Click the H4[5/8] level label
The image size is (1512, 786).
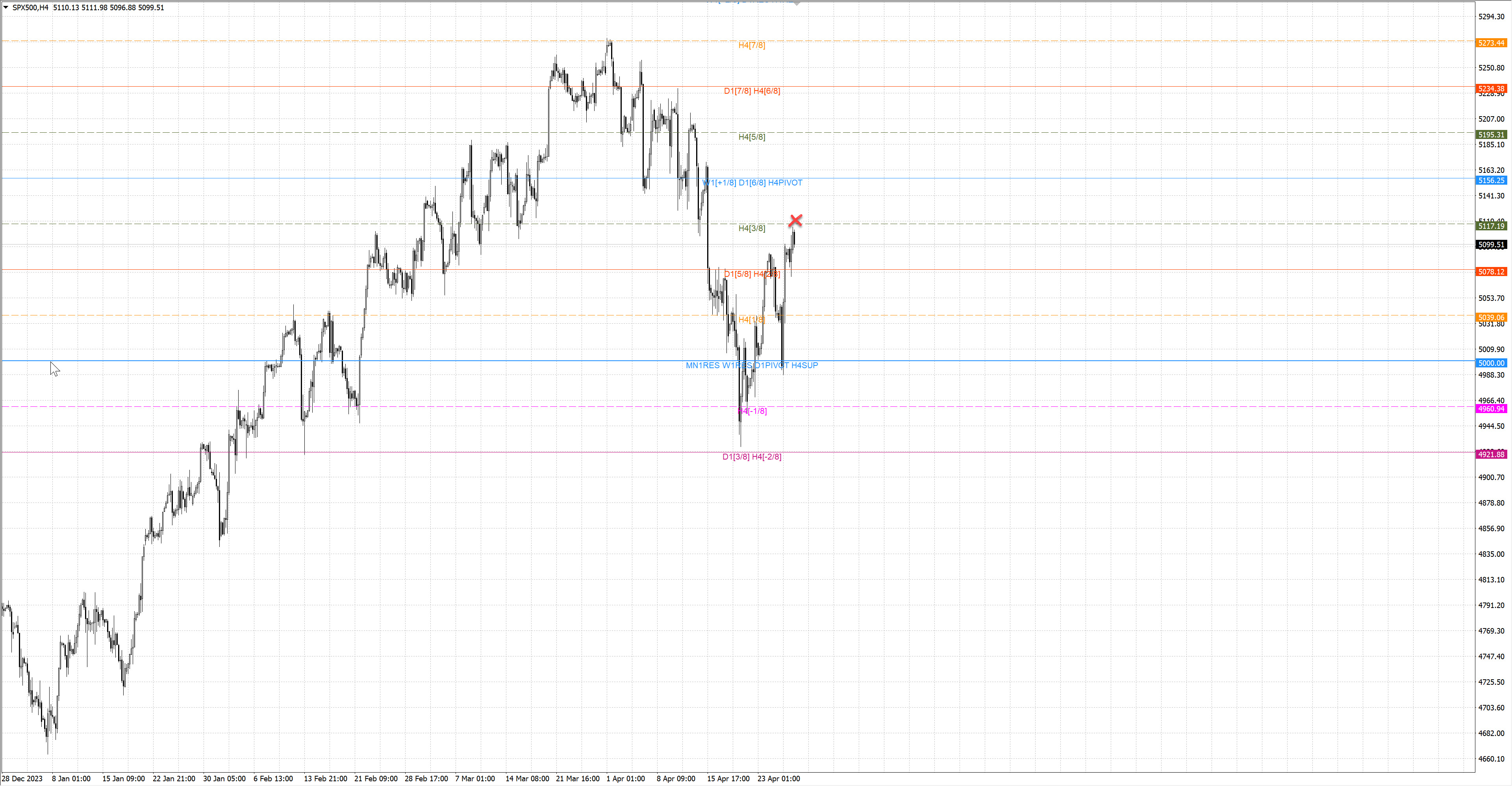pyautogui.click(x=751, y=137)
